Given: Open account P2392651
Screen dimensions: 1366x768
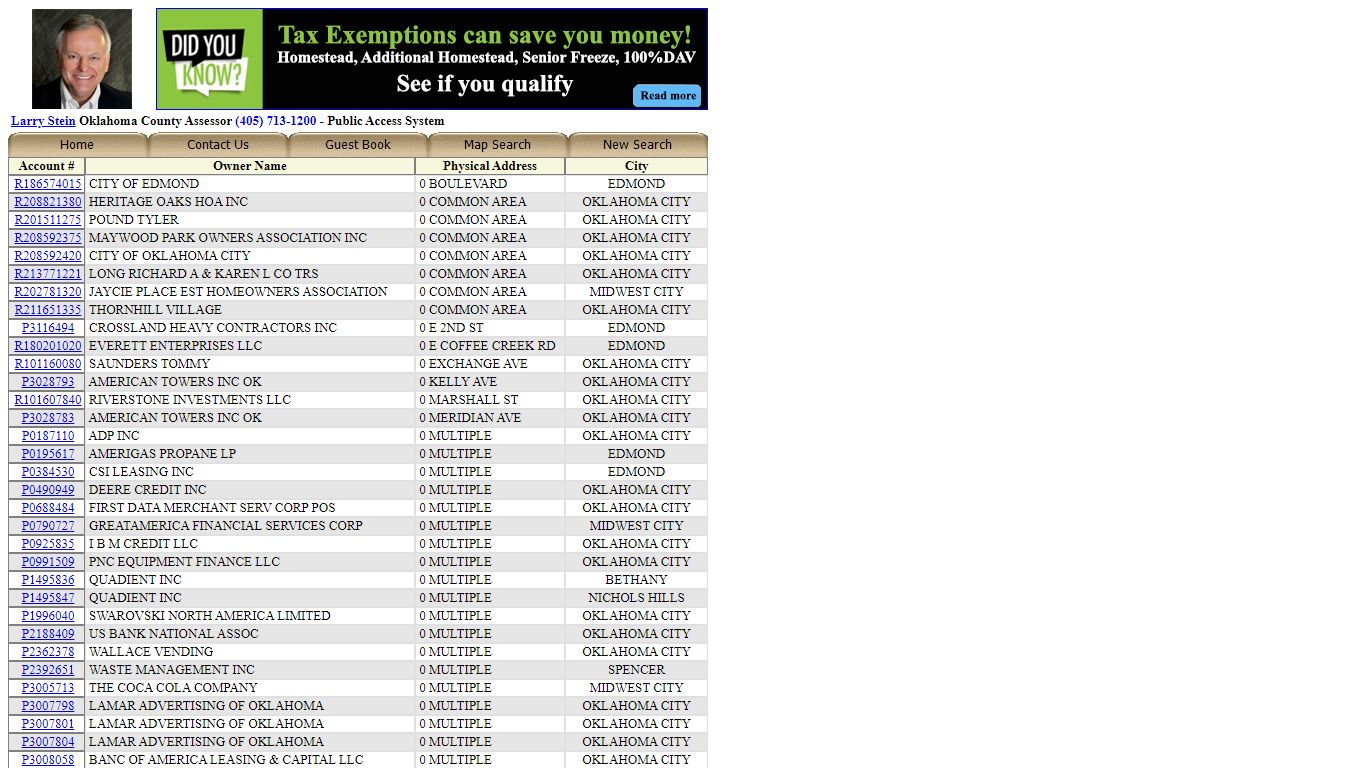Looking at the screenshot, I should coord(48,670).
